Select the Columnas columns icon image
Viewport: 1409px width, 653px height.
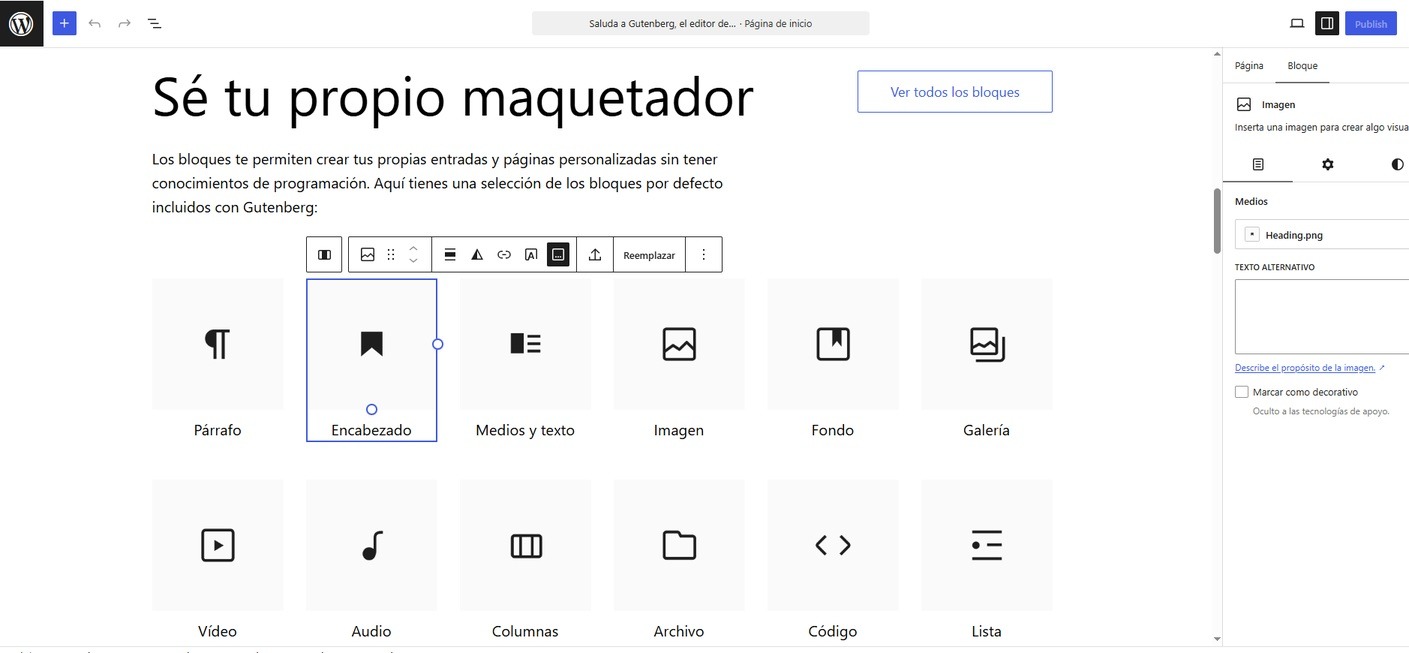pos(525,545)
